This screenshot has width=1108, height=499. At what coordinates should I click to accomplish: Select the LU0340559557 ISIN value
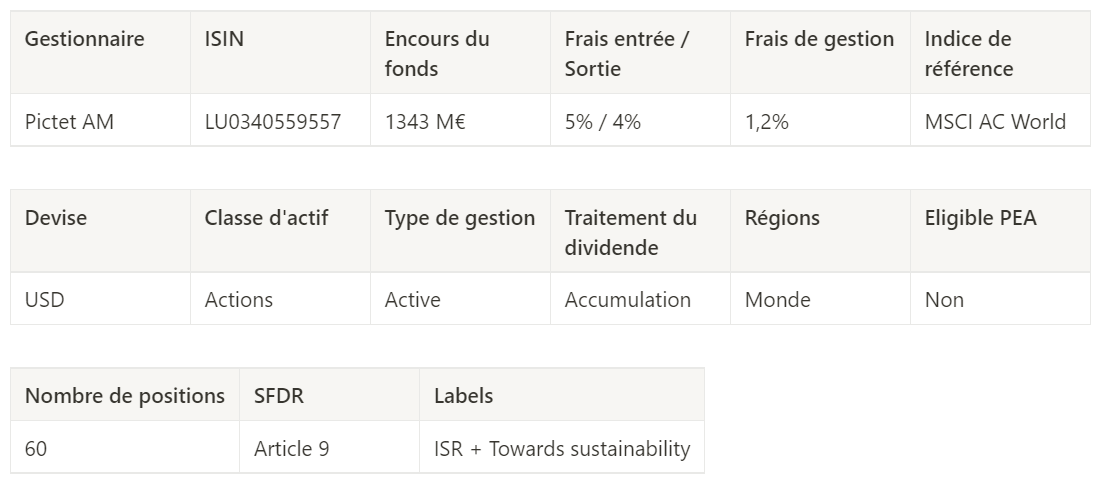(x=273, y=122)
